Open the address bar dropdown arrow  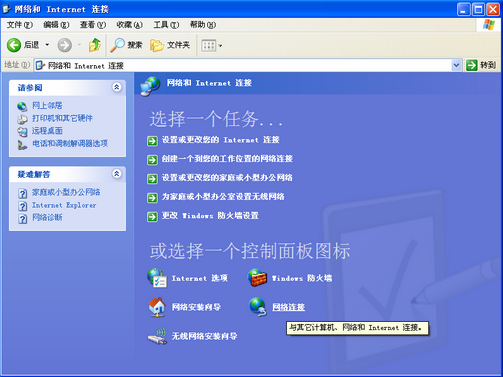click(x=456, y=65)
